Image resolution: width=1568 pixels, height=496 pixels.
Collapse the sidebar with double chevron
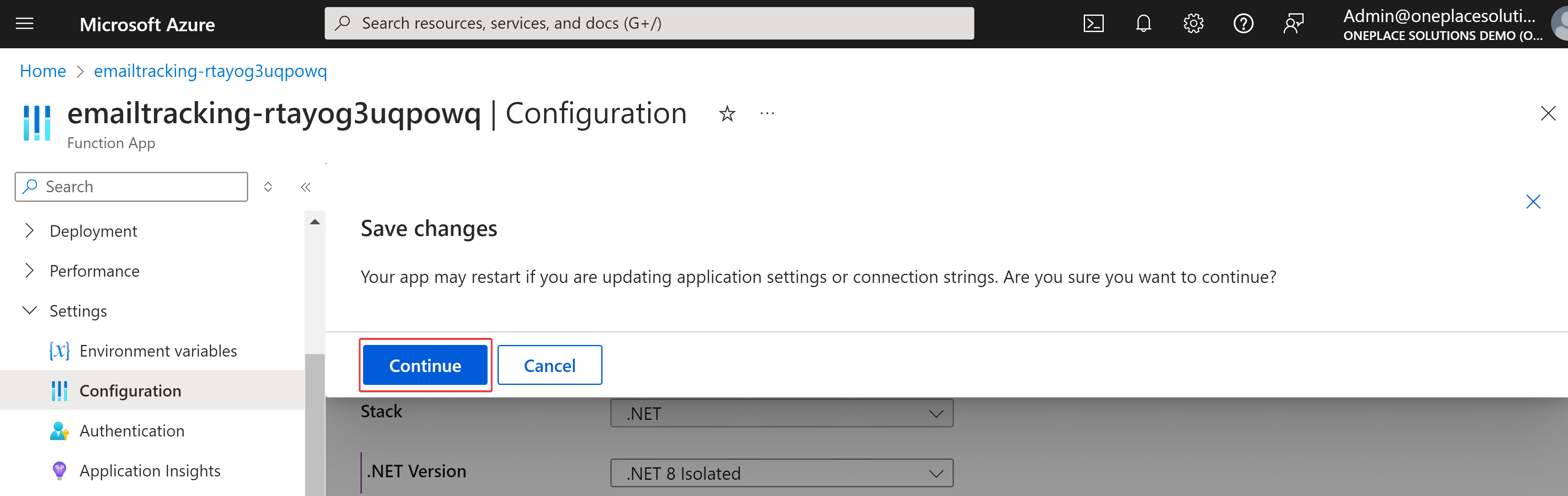coord(306,187)
